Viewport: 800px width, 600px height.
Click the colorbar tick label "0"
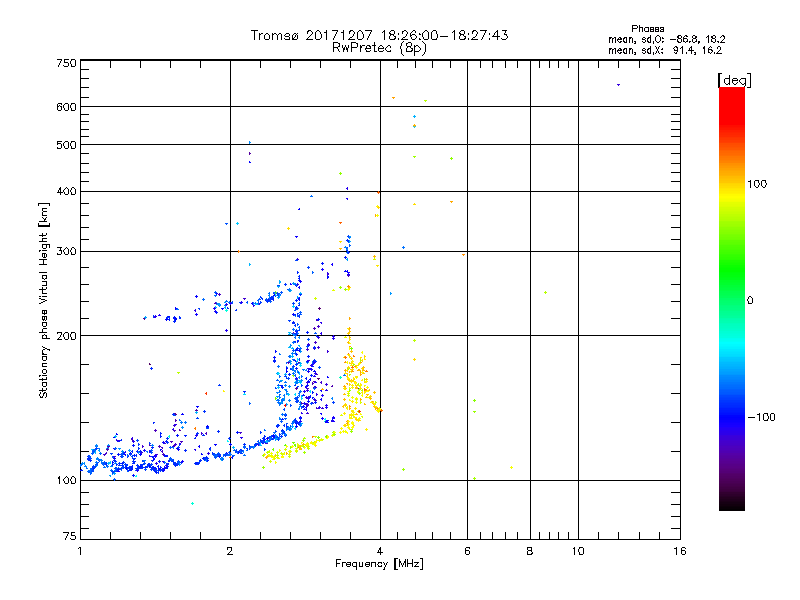coord(750,301)
